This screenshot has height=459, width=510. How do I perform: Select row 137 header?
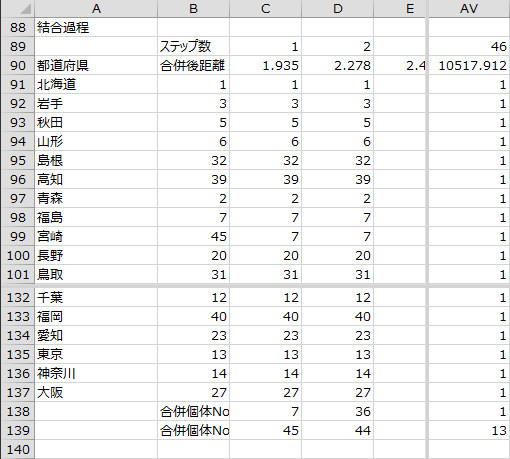18,392
